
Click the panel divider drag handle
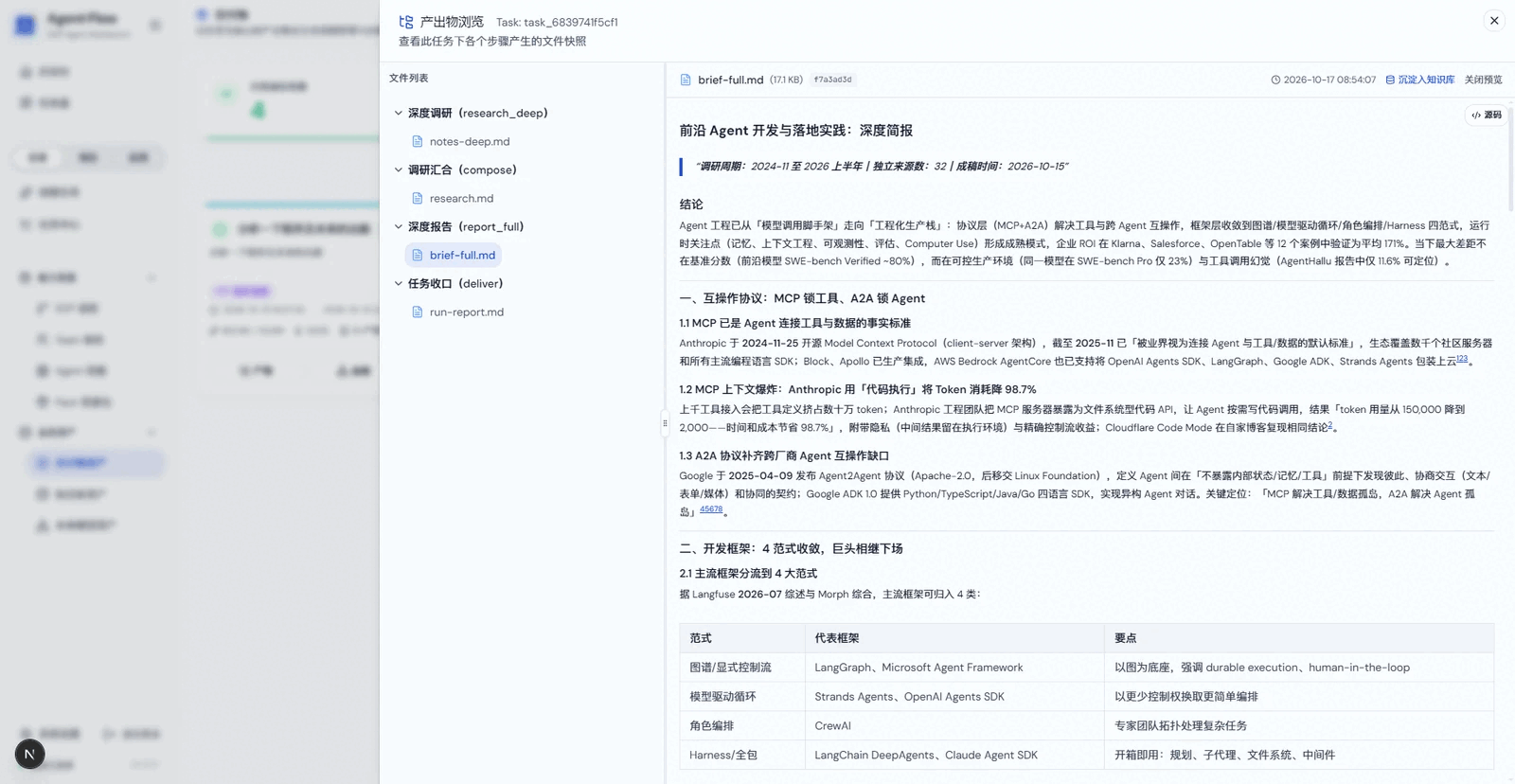[665, 423]
